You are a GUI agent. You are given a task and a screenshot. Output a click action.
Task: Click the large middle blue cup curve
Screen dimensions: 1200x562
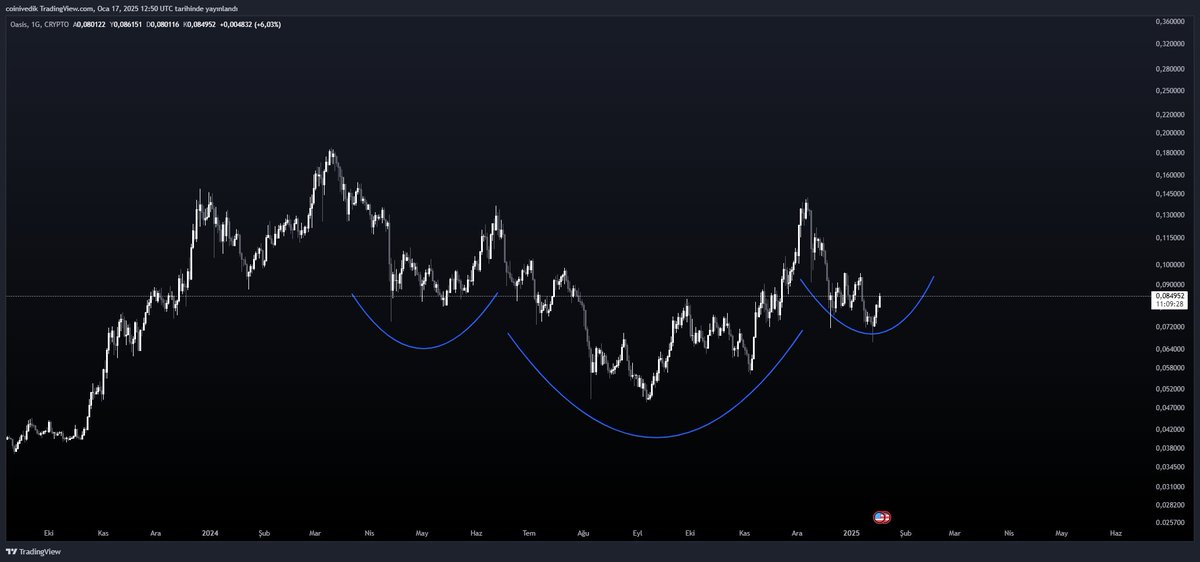655,437
